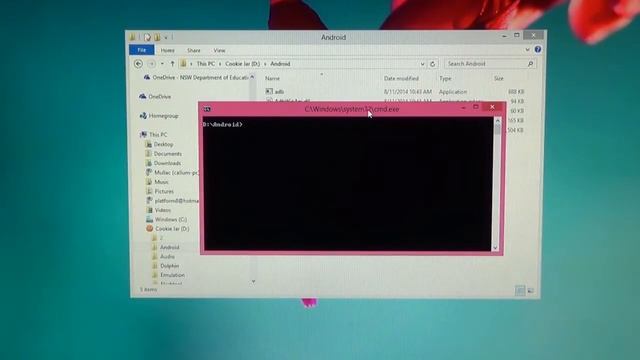Select OneDrive - NSW Department of Education

coord(200,77)
